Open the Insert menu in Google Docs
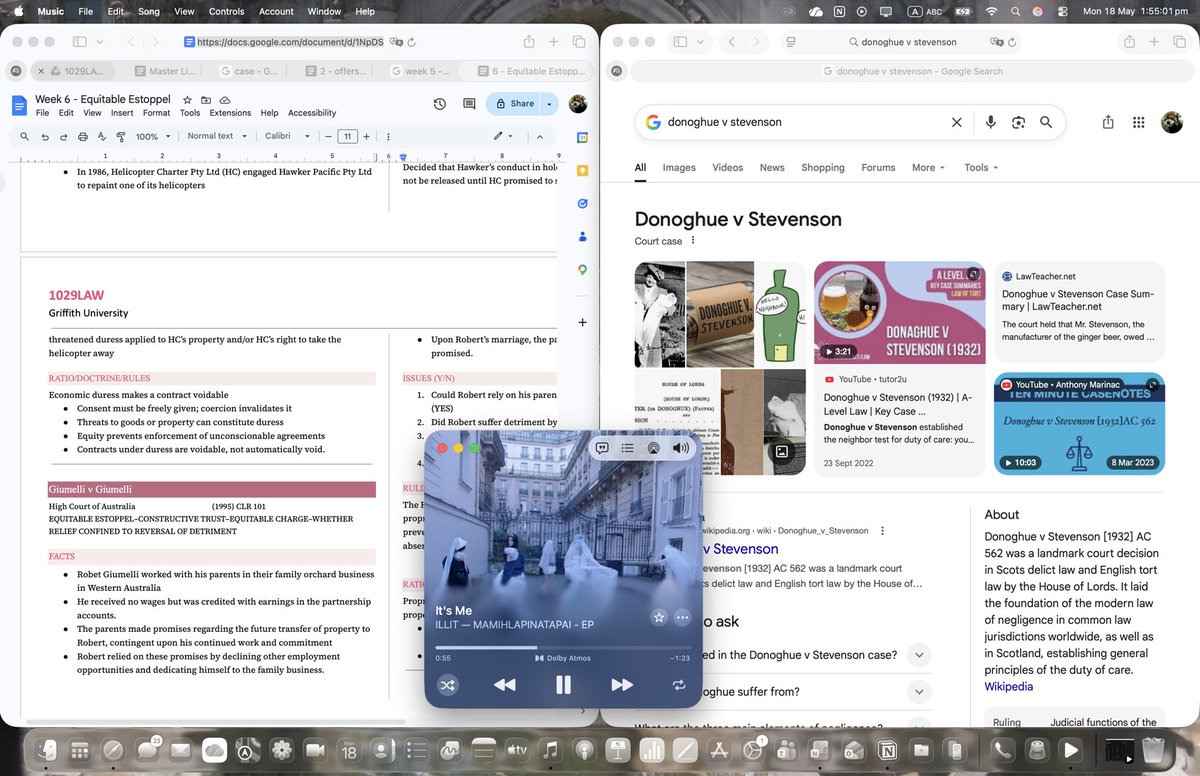Image resolution: width=1200 pixels, height=776 pixels. 122,113
